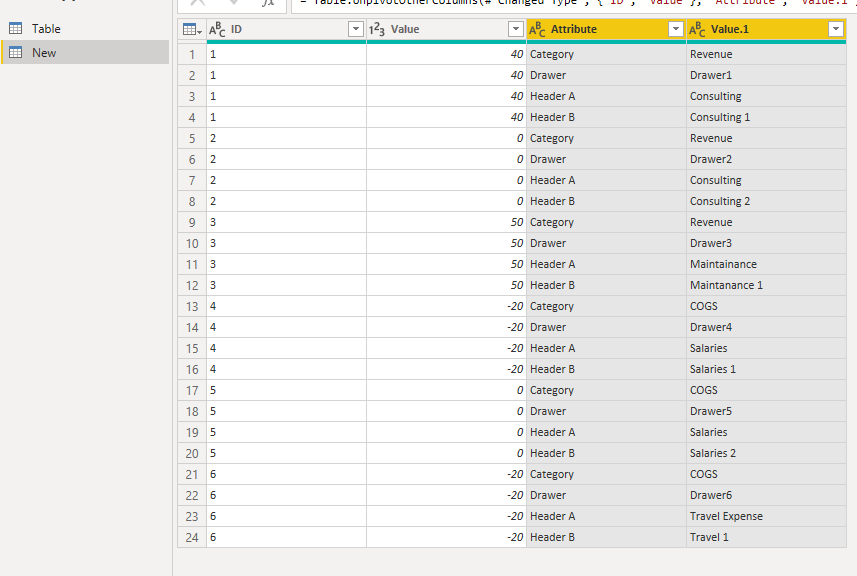Click the Travel 1 cell
This screenshot has width=857, height=576.
[x=766, y=537]
